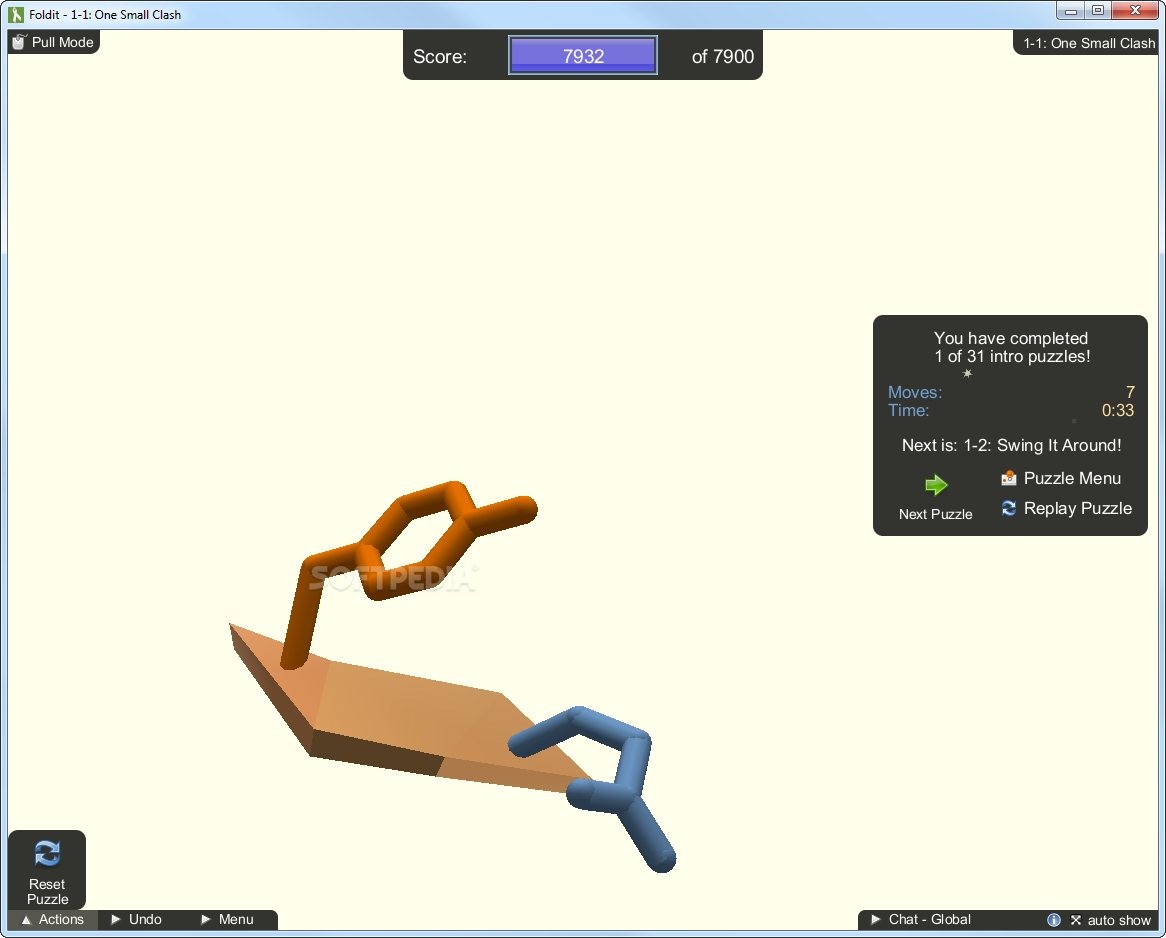Maximize the Foldit window
Image resolution: width=1166 pixels, height=938 pixels.
tap(1098, 10)
